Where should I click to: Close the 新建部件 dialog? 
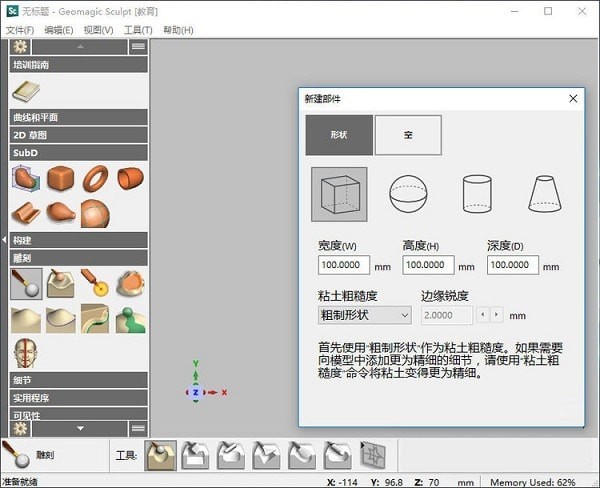(573, 99)
